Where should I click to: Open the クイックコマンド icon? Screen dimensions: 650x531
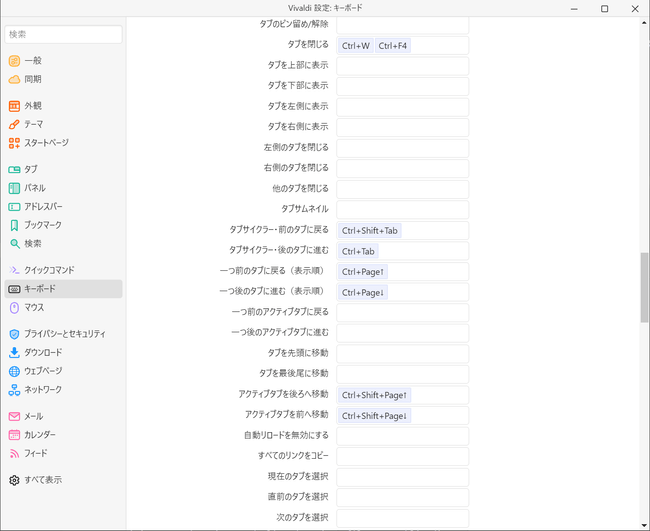pos(14,270)
